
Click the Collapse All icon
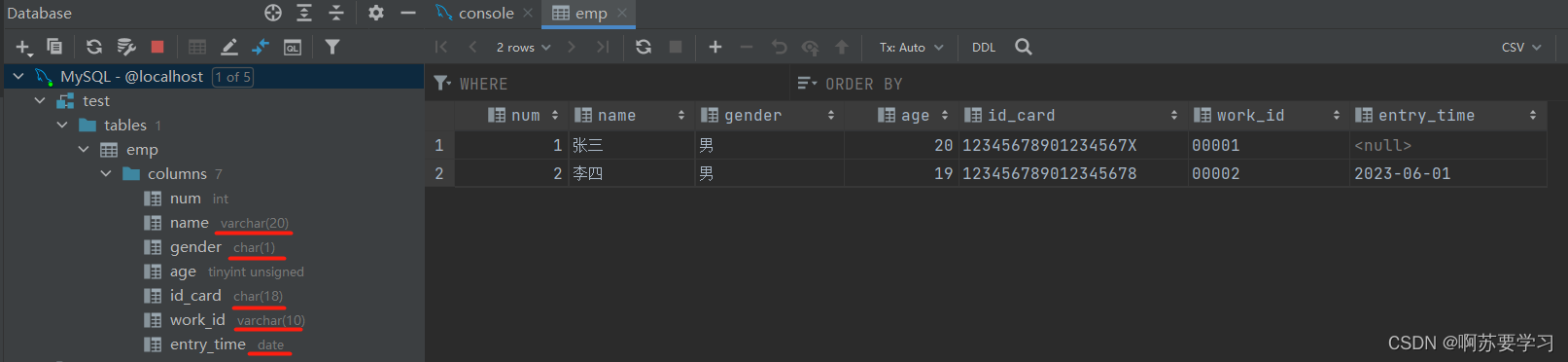tap(336, 13)
